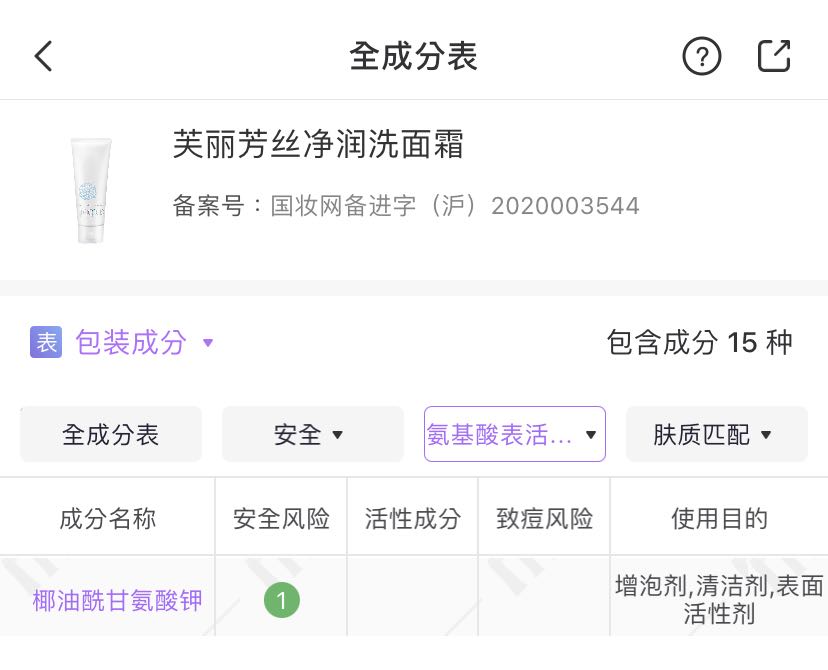Image resolution: width=828 pixels, height=670 pixels.
Task: Open the 氨基酸表活 filter dropdown
Action: (514, 434)
